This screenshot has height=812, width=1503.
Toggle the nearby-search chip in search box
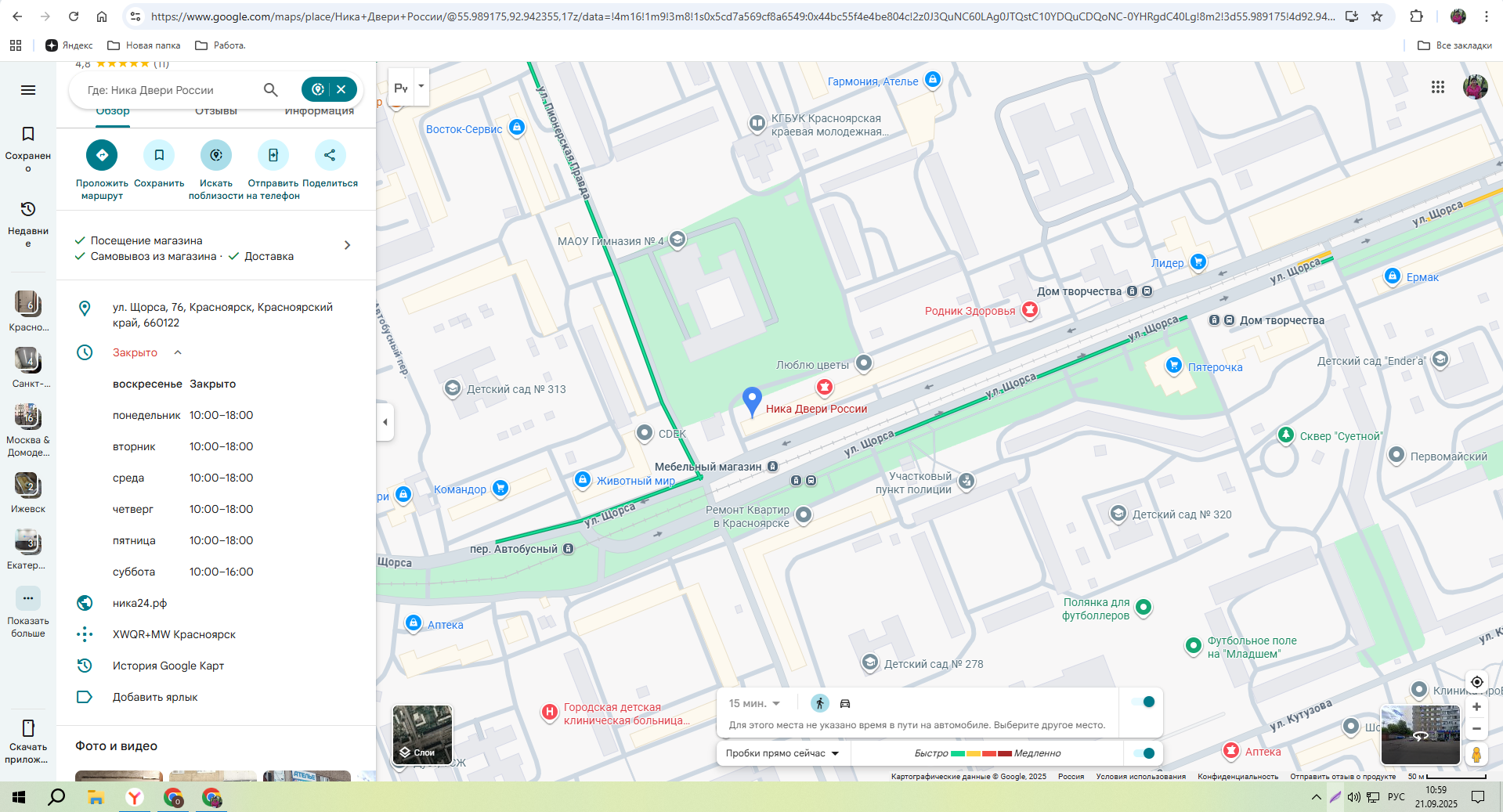pos(317,89)
